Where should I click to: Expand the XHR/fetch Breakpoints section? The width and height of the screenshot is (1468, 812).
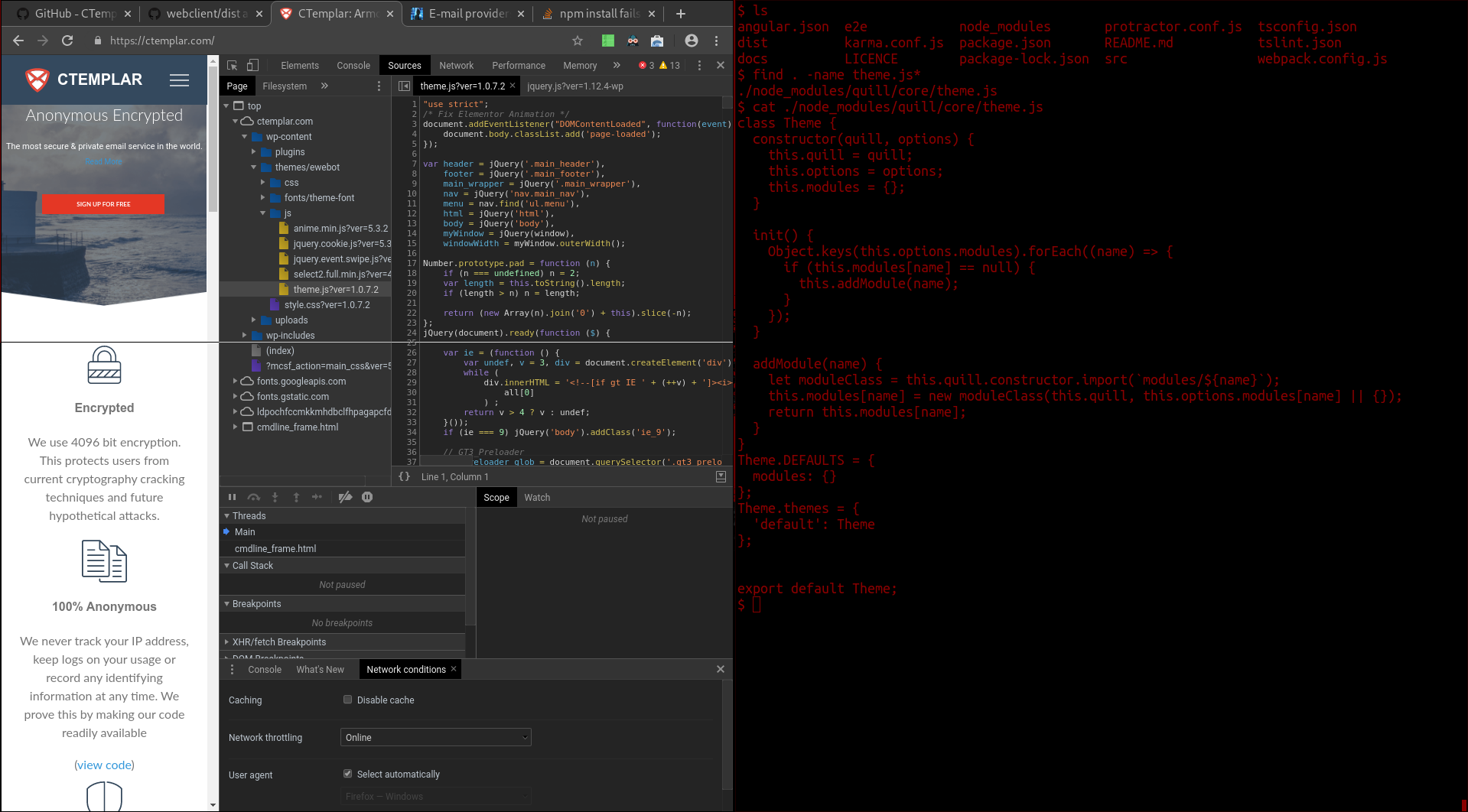tap(227, 642)
